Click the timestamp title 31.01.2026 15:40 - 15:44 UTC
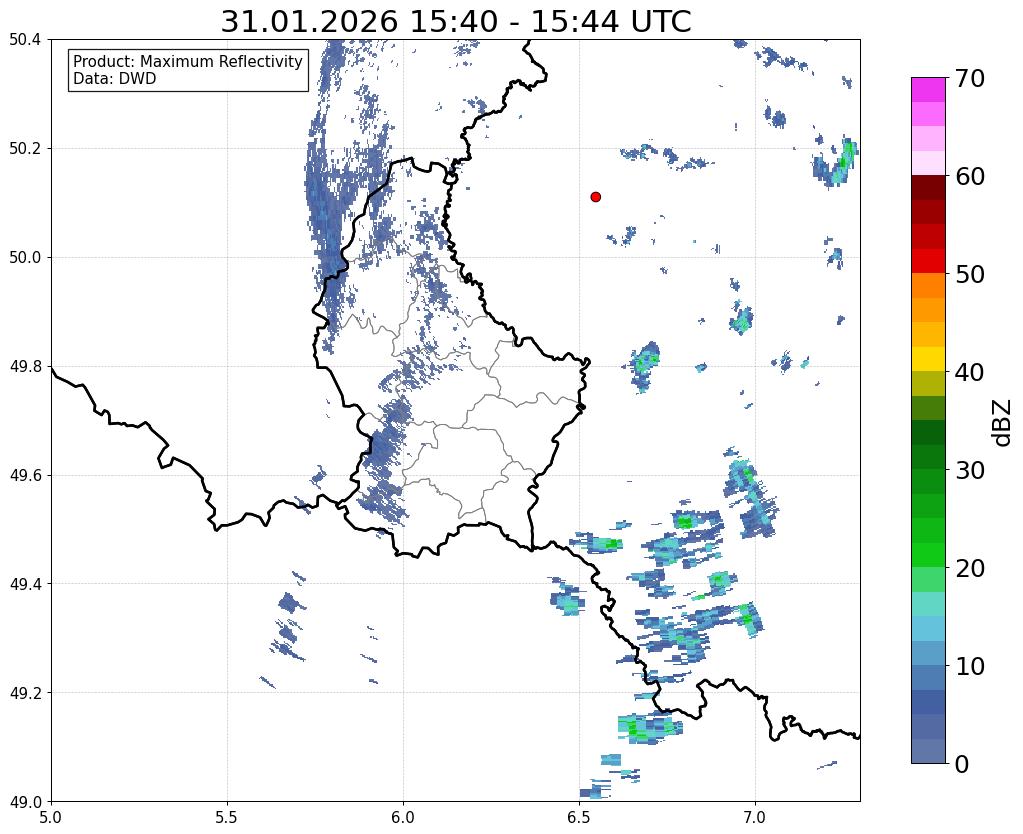This screenshot has height=834, width=1023. (455, 22)
